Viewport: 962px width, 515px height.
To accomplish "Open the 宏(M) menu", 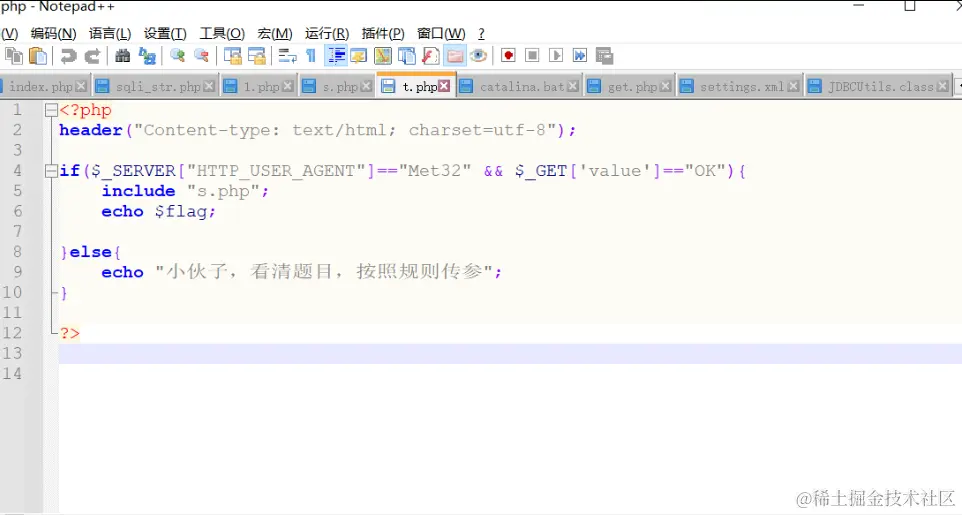I will [275, 34].
